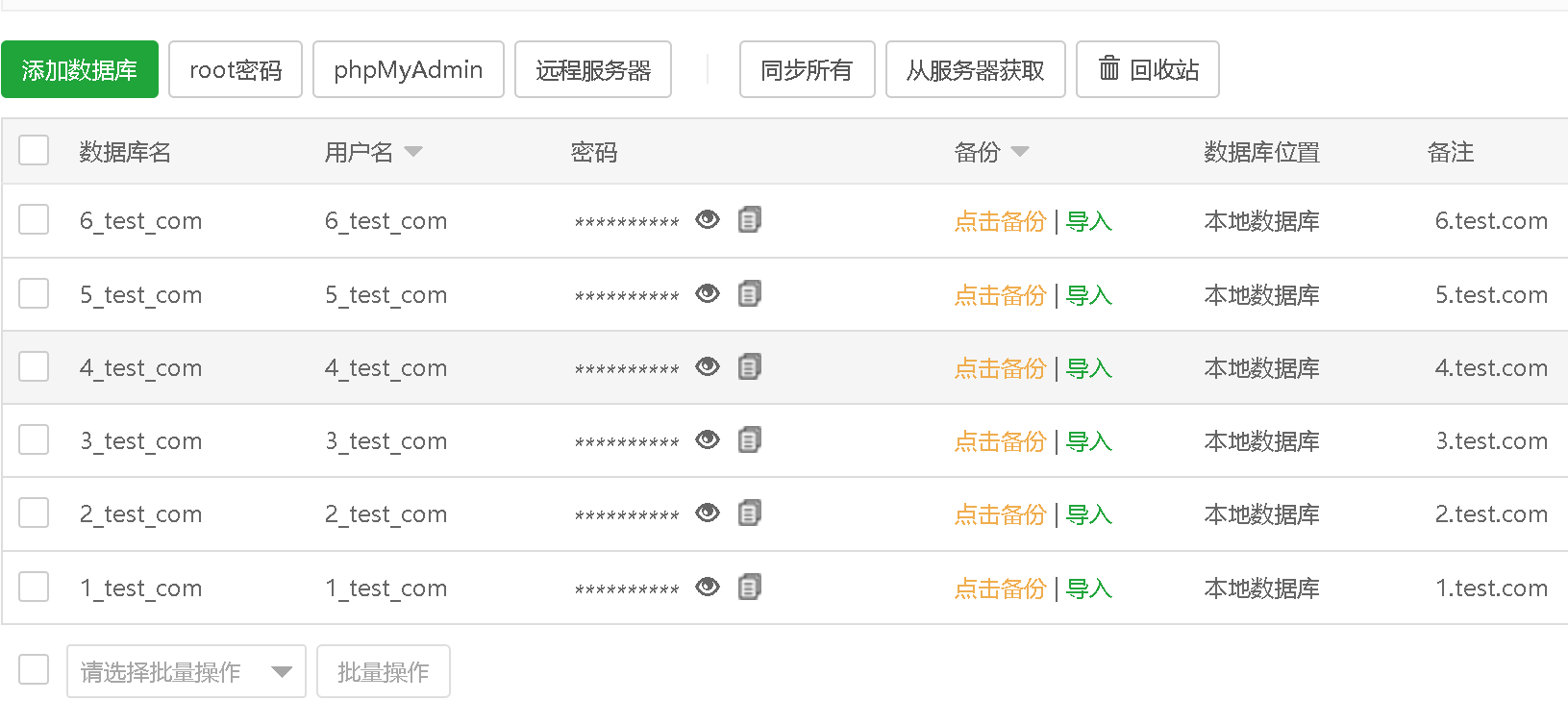Click 导入 link for 2_test_com
Image resolution: width=1568 pixels, height=726 pixels.
tap(1089, 514)
